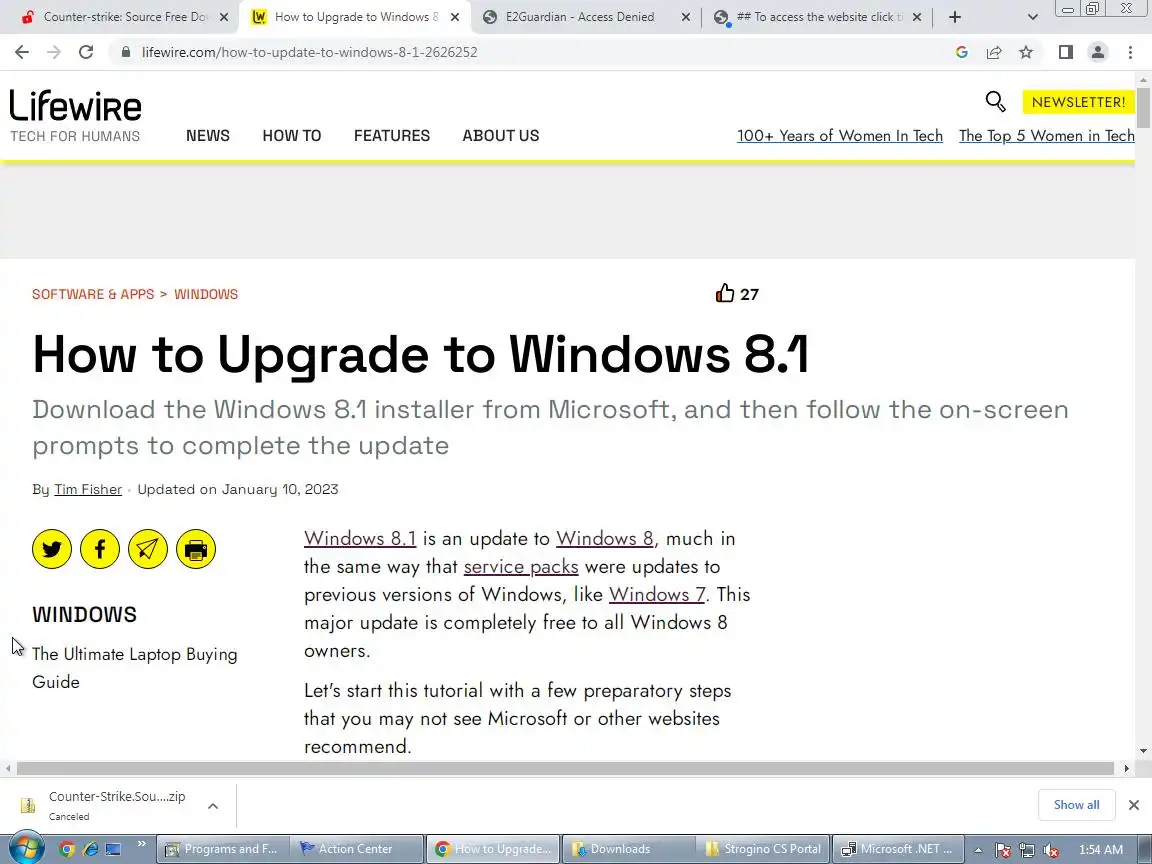Click the 1:54 AM system clock
This screenshot has height=864, width=1152.
pyautogui.click(x=1101, y=850)
